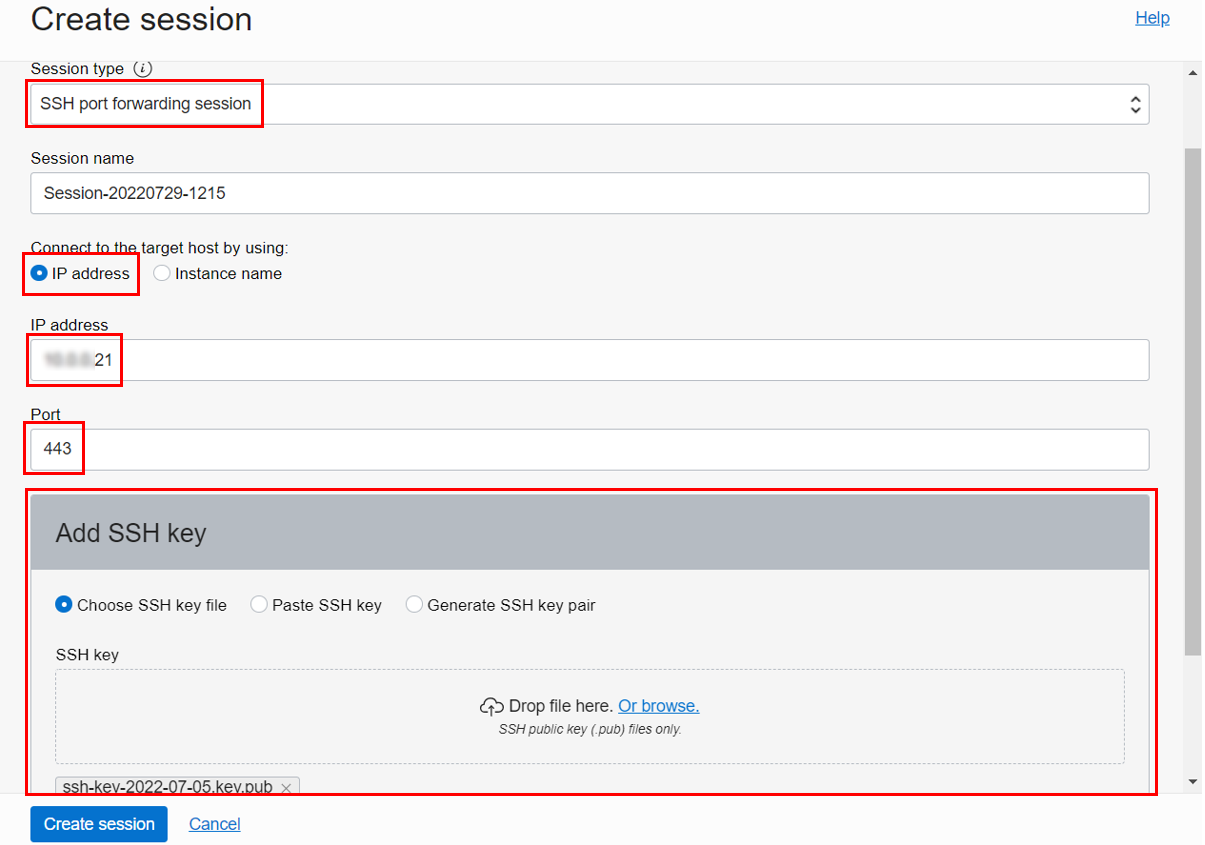This screenshot has height=845, width=1205.
Task: Enable Generate SSH key pair option
Action: click(414, 604)
